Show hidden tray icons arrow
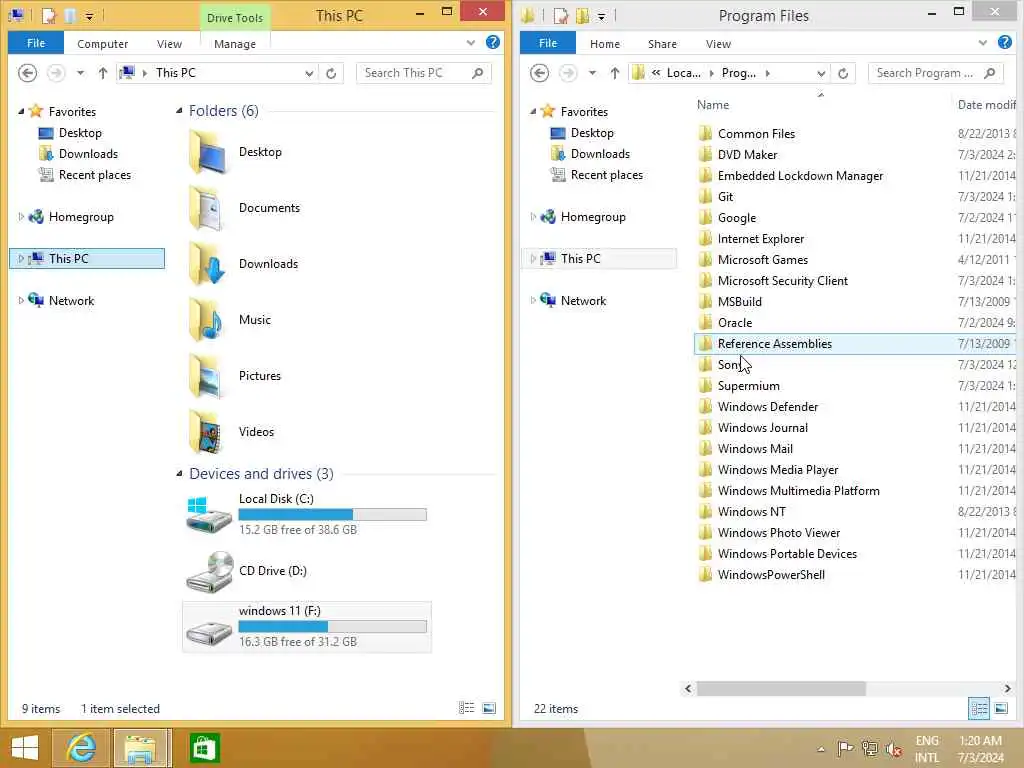This screenshot has width=1024, height=768. point(821,749)
